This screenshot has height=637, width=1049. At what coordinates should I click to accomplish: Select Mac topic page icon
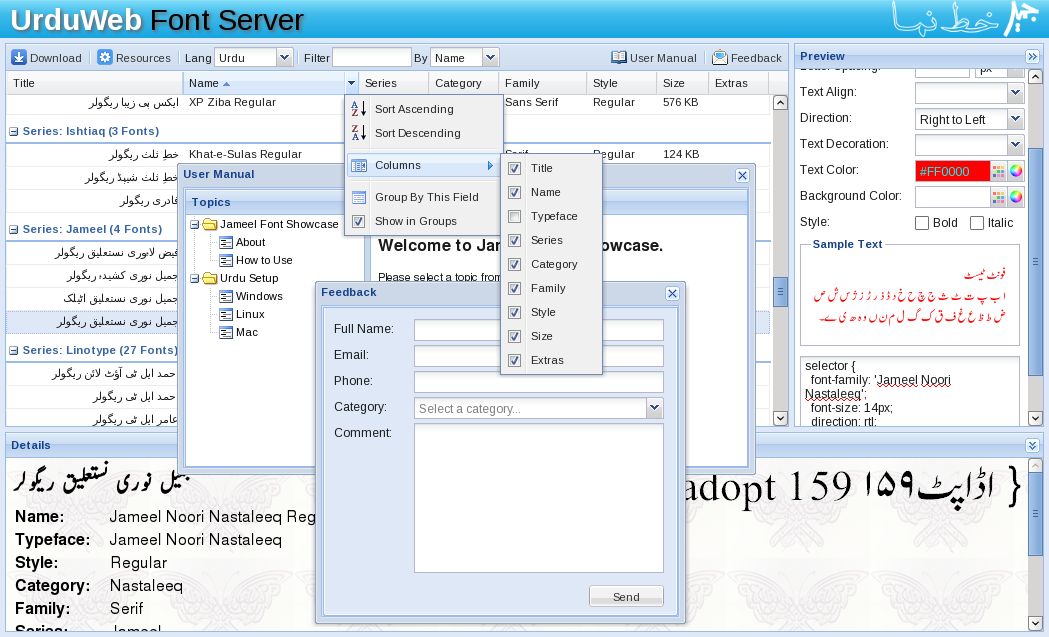[226, 333]
